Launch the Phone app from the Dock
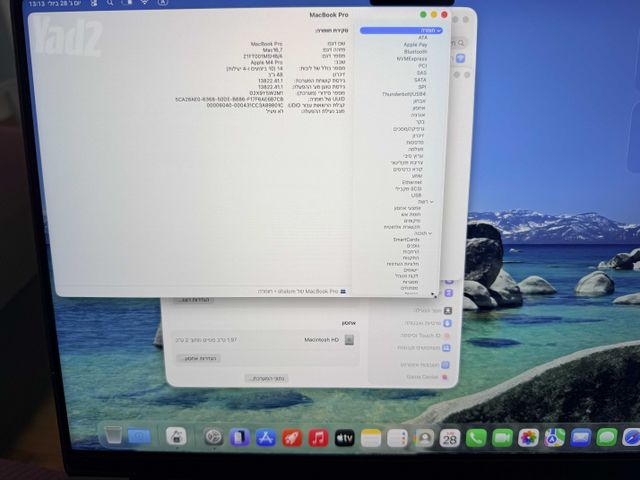The height and width of the screenshot is (480, 640). [476, 438]
